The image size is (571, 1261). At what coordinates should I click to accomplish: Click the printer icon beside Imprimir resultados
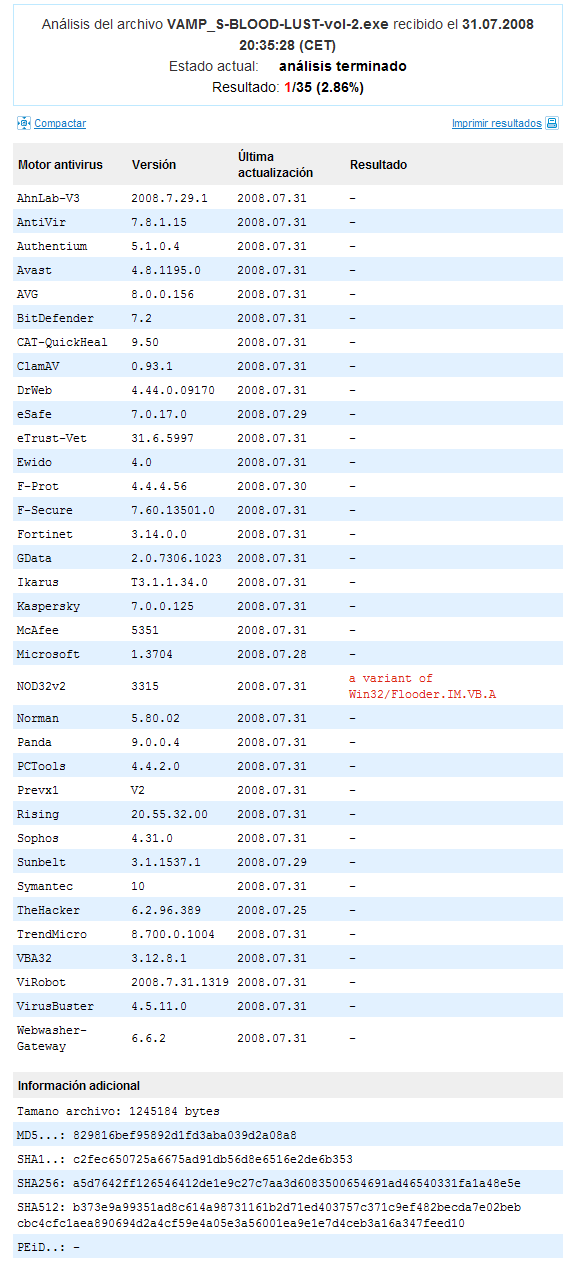[x=552, y=123]
